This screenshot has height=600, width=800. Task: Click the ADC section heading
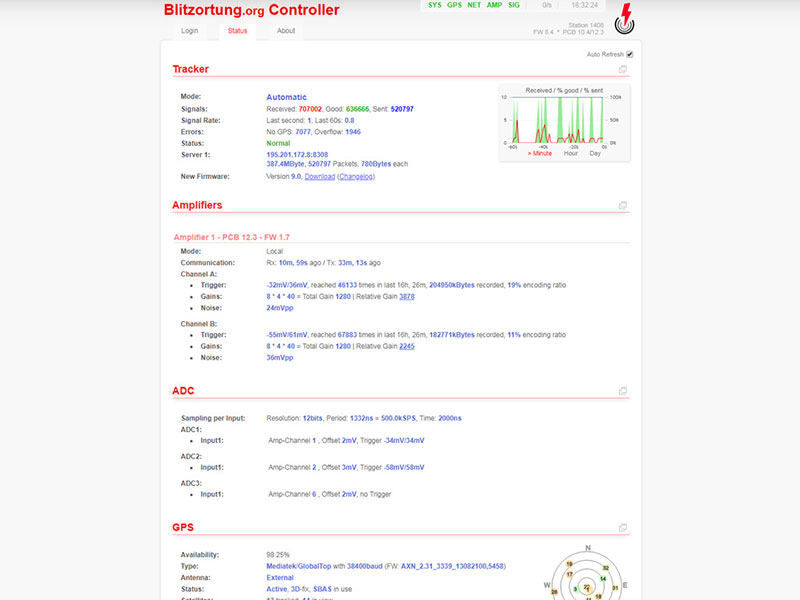click(183, 391)
